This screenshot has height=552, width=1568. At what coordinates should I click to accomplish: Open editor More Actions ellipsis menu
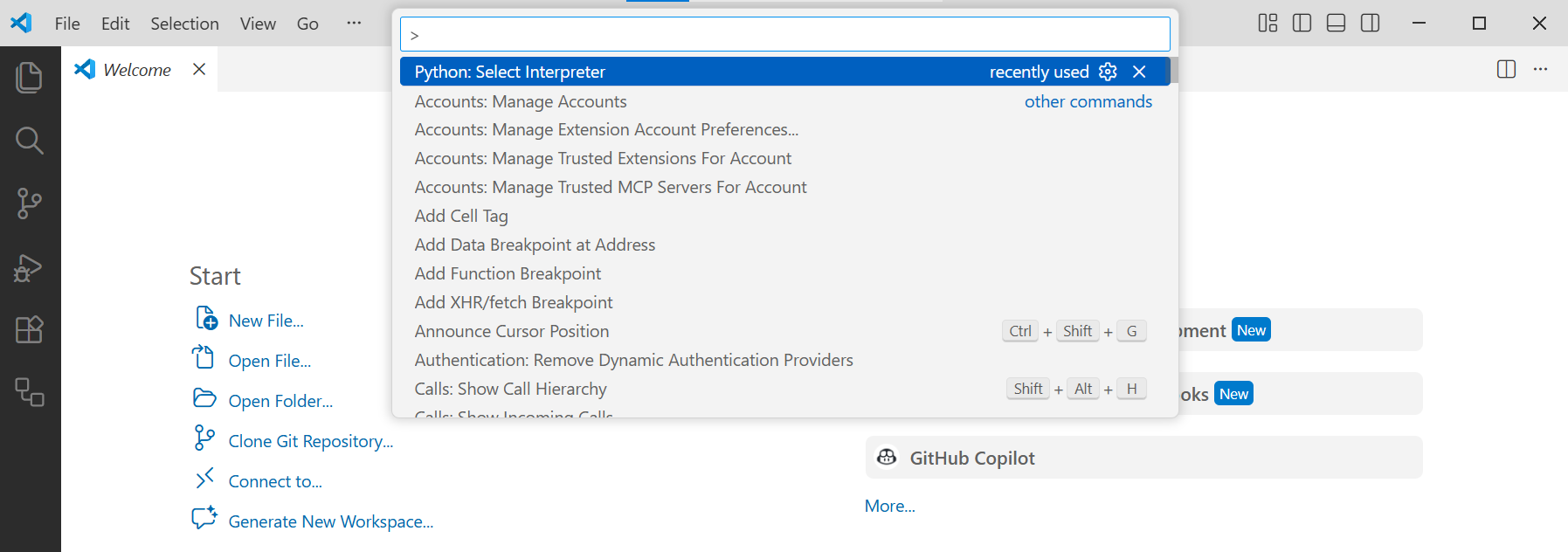(x=1540, y=69)
